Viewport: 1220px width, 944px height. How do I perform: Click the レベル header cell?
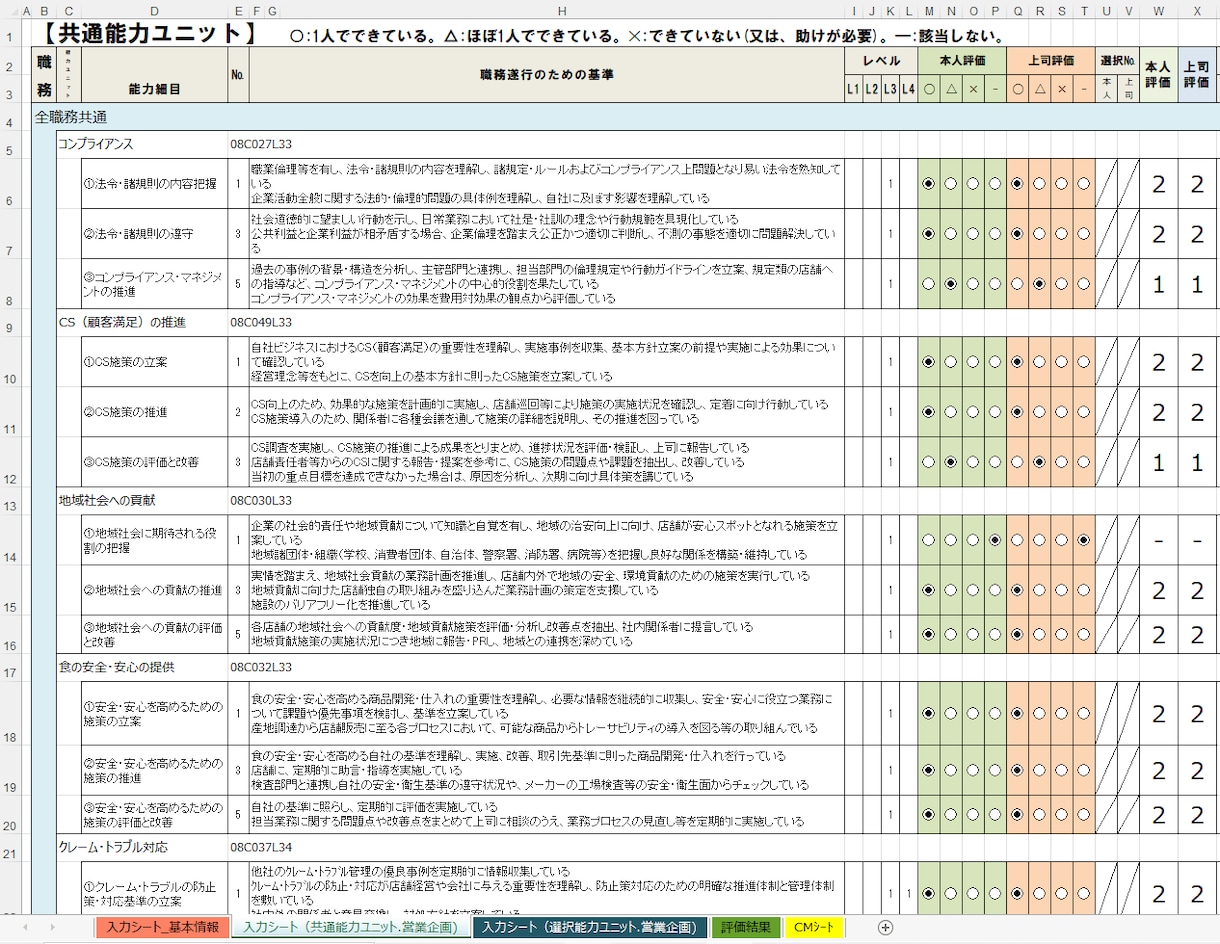click(x=881, y=61)
